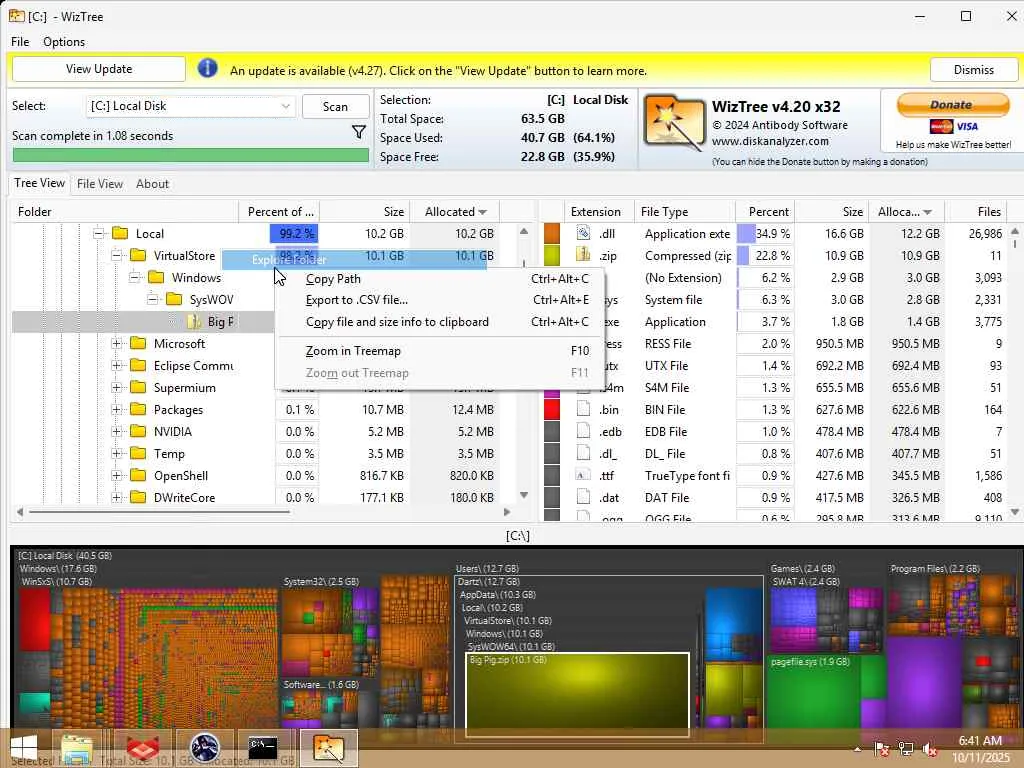Image resolution: width=1024 pixels, height=768 pixels.
Task: Click the green scan progress bar
Action: pos(190,155)
